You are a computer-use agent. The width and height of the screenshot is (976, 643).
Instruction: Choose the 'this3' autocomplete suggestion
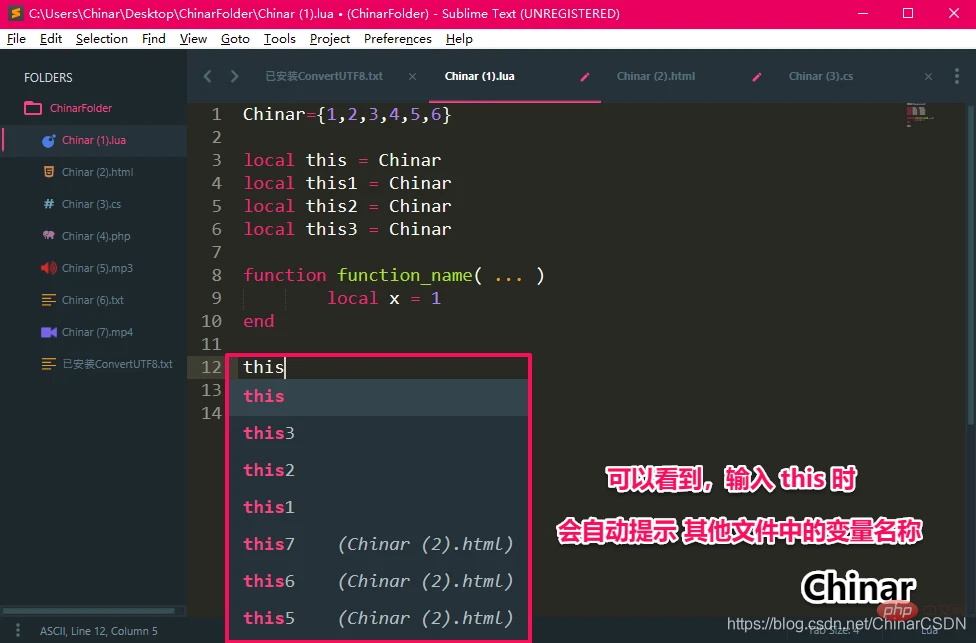coord(378,433)
